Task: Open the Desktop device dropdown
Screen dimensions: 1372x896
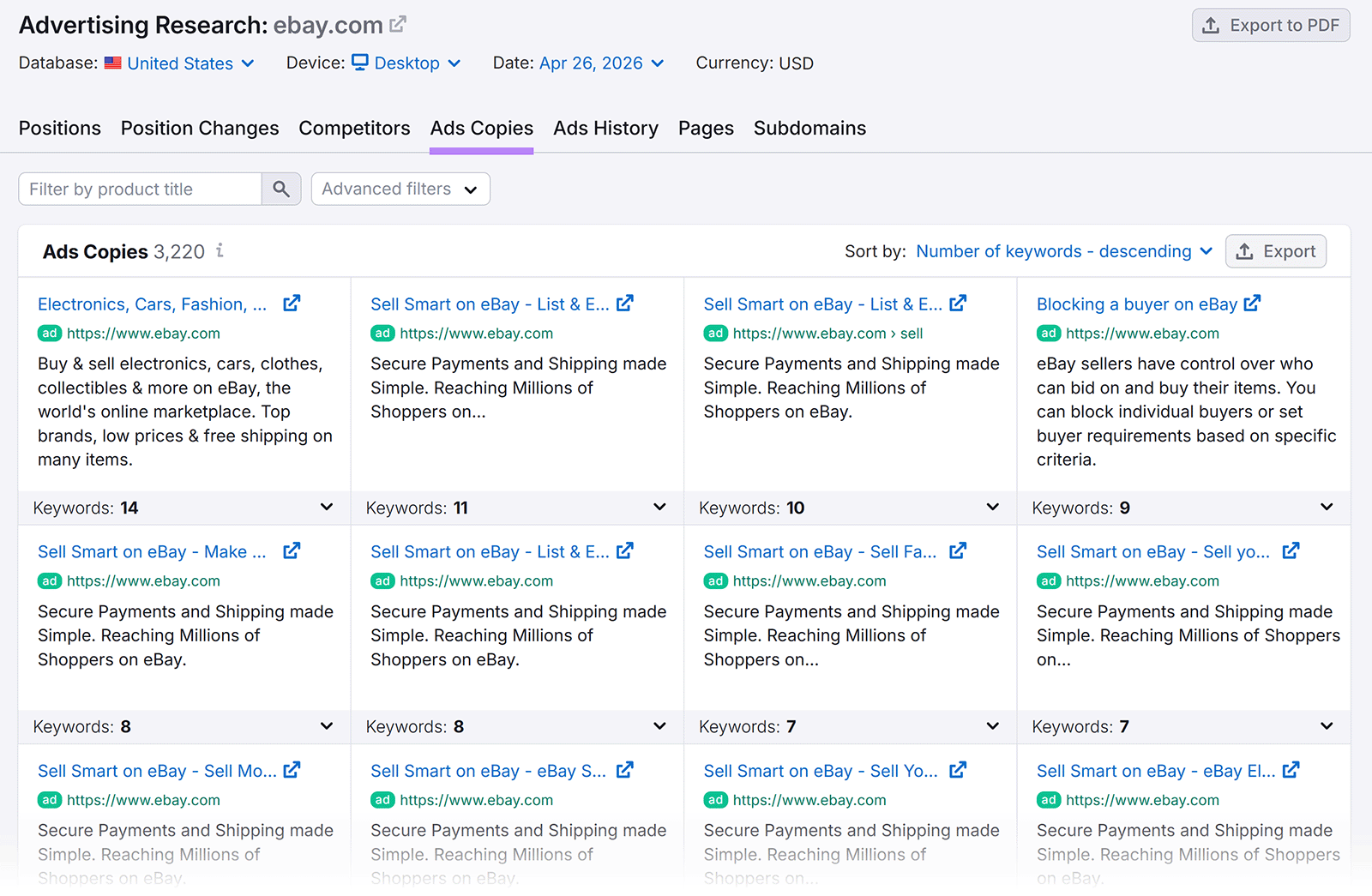Action: click(406, 63)
